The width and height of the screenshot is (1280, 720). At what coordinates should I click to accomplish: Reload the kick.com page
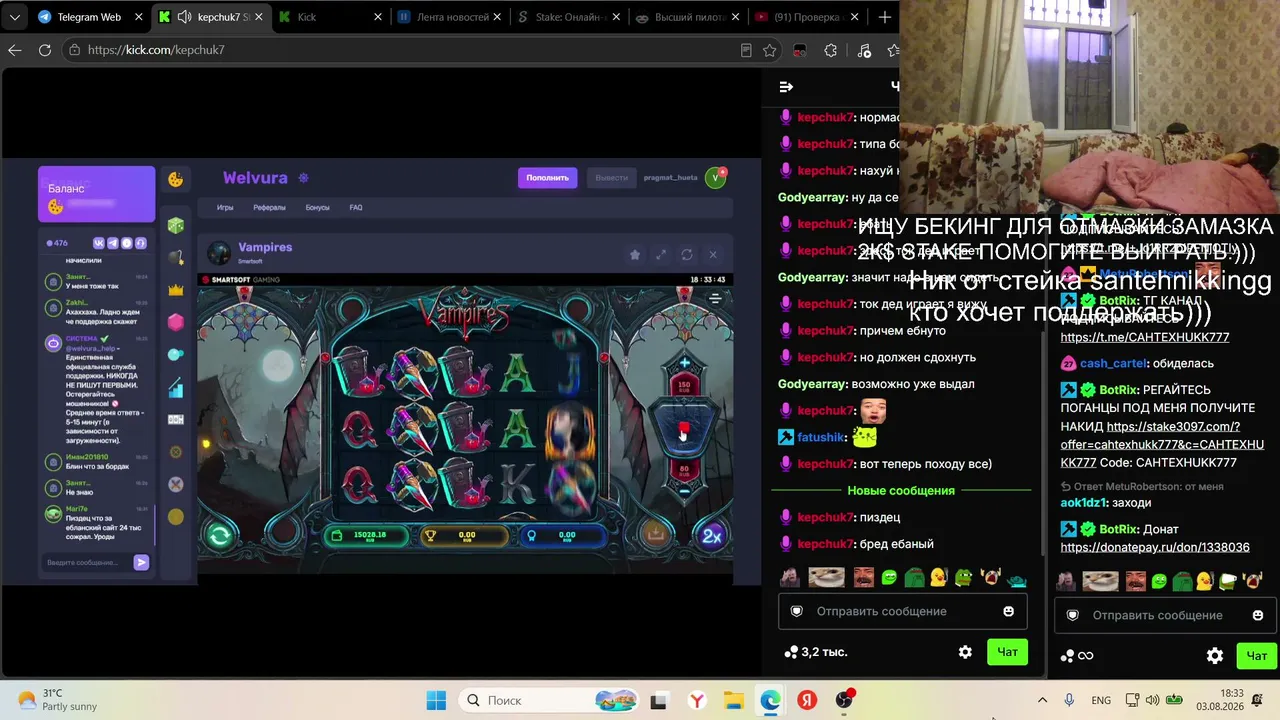click(x=45, y=50)
